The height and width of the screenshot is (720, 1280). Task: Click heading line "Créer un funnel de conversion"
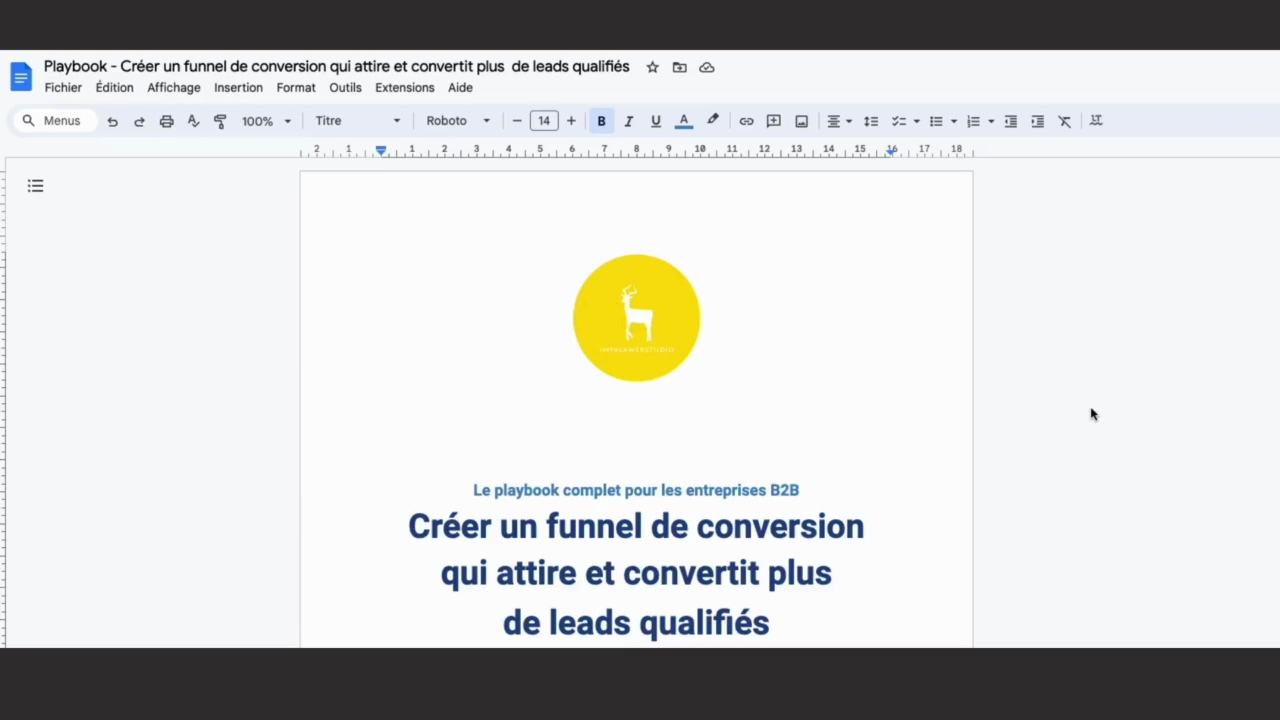coord(636,526)
